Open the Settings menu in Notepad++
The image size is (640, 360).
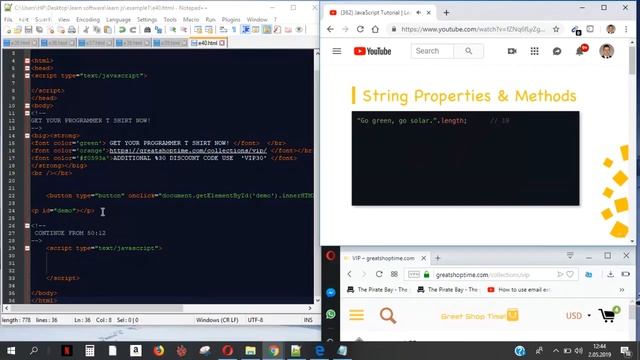[147, 20]
